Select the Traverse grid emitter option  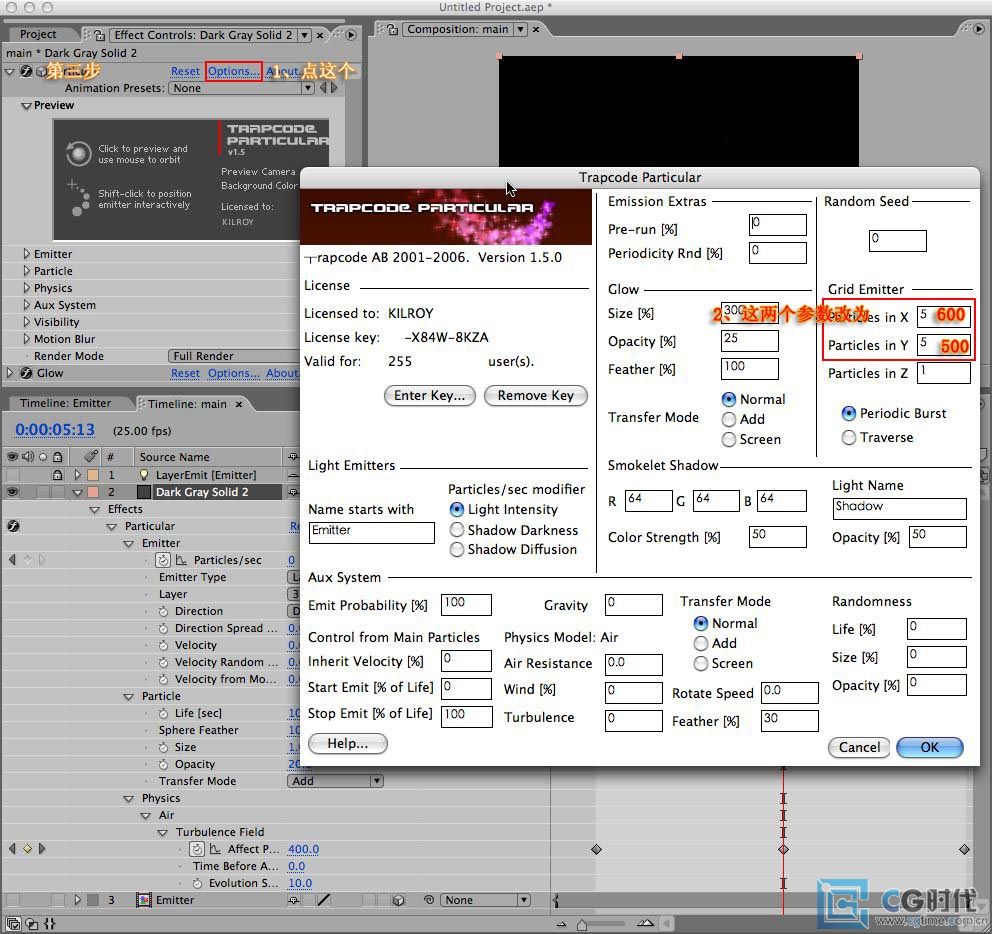coord(849,438)
